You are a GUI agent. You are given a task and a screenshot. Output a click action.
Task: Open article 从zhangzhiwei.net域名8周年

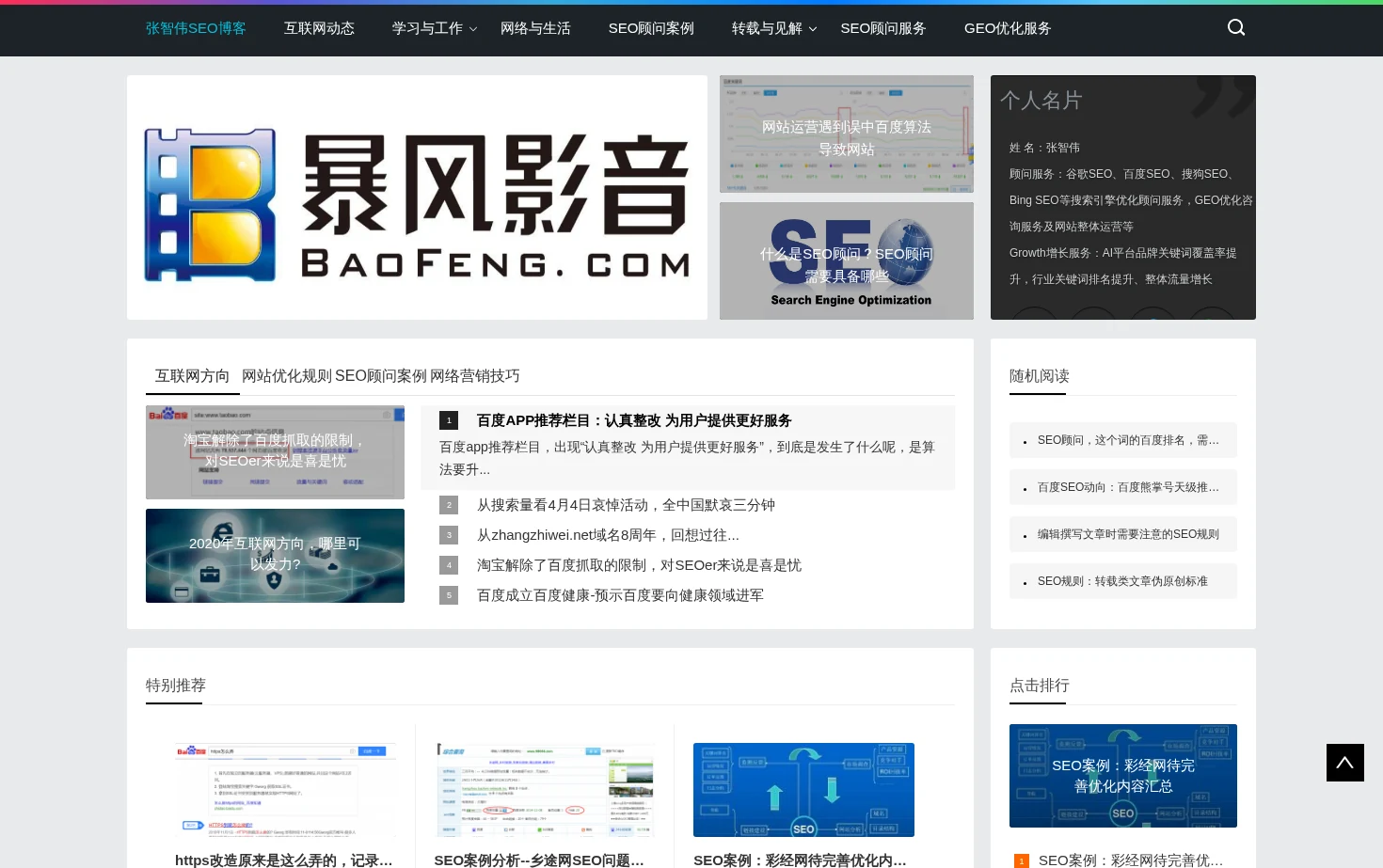click(608, 535)
